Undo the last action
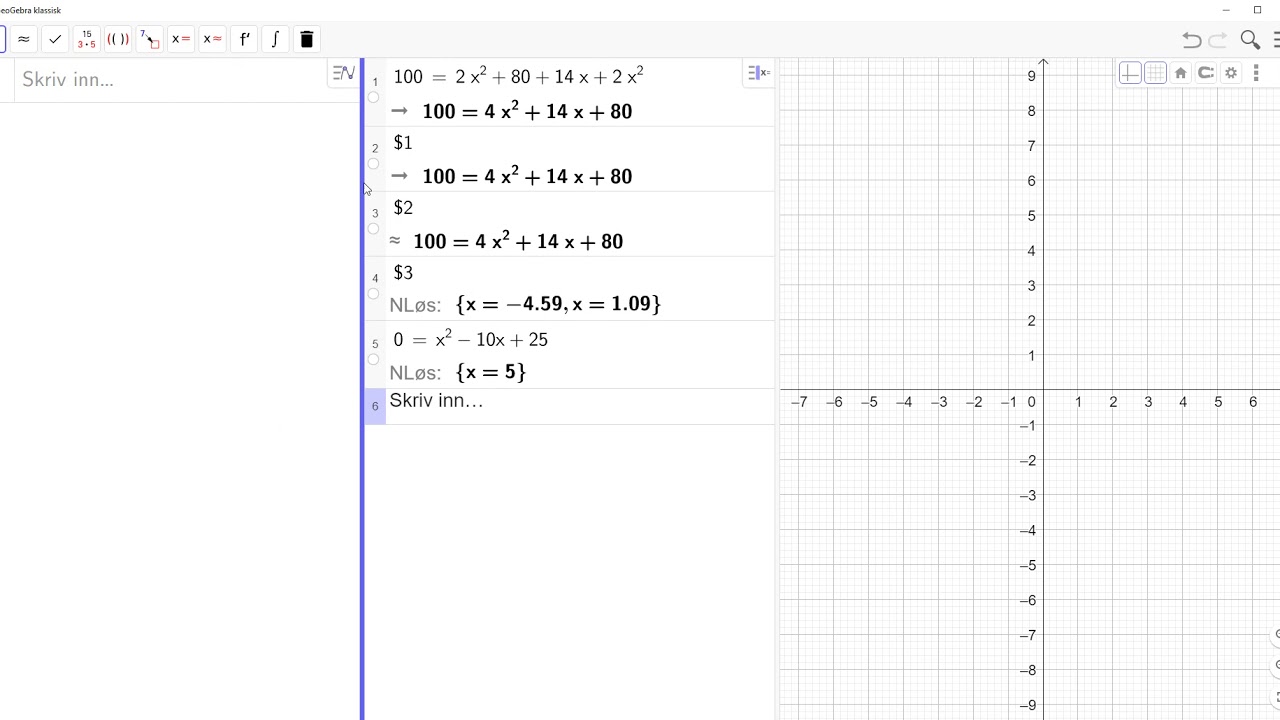 coord(1191,40)
